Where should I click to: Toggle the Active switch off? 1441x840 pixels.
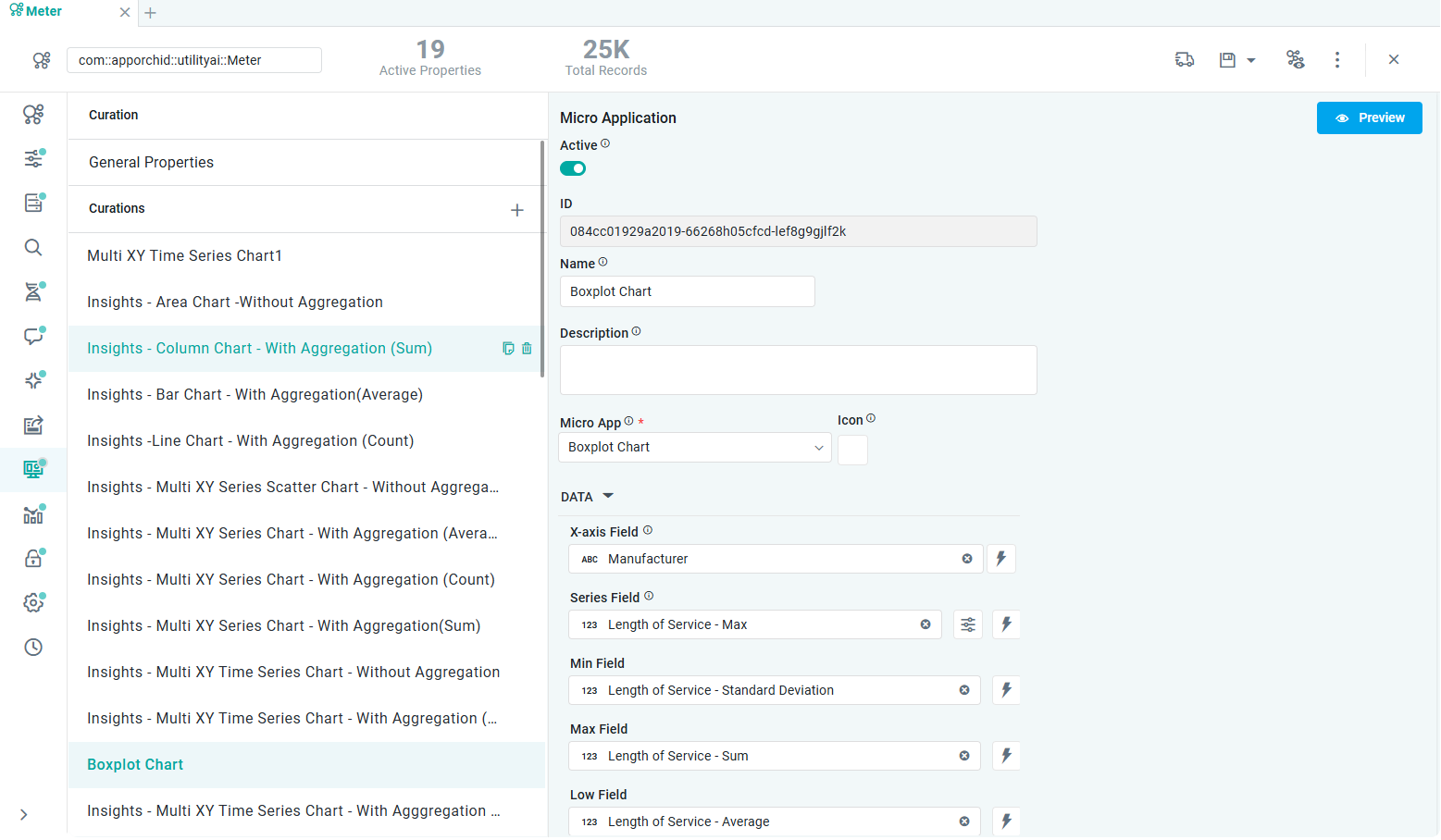pyautogui.click(x=573, y=168)
